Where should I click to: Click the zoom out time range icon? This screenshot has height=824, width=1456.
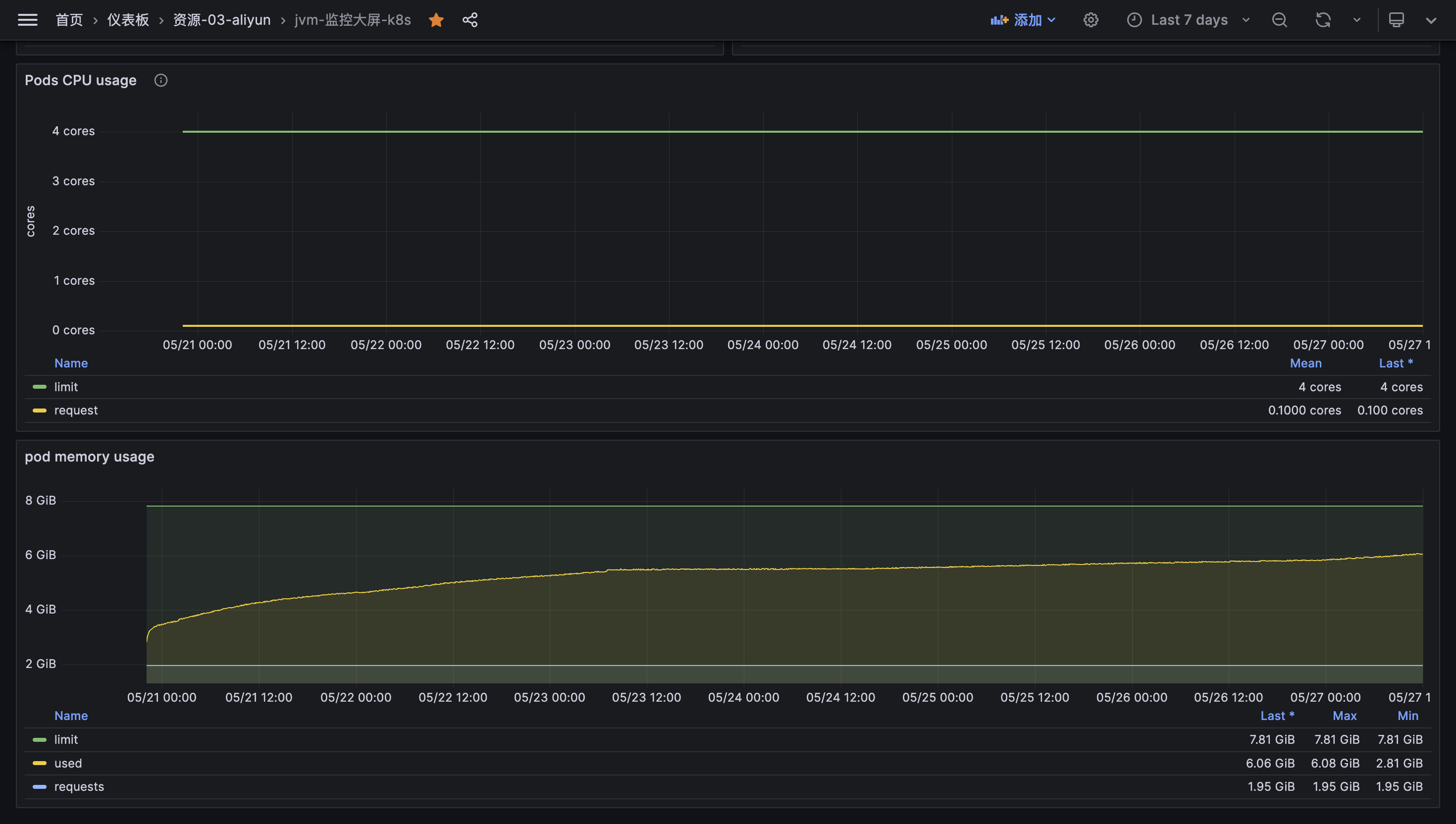click(x=1279, y=20)
